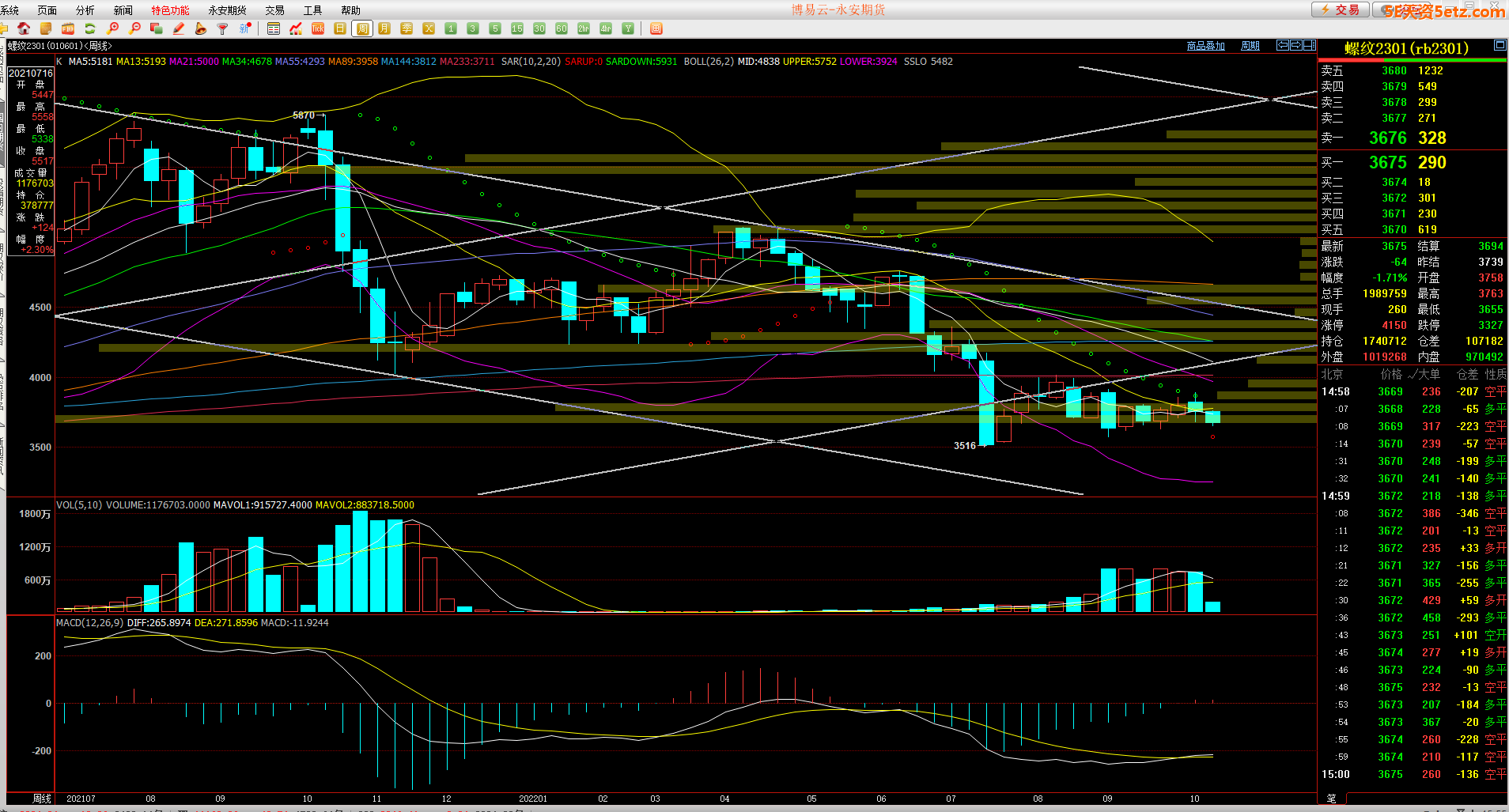The height and width of the screenshot is (812, 1509).
Task: Select 60-minute period button
Action: 562,28
